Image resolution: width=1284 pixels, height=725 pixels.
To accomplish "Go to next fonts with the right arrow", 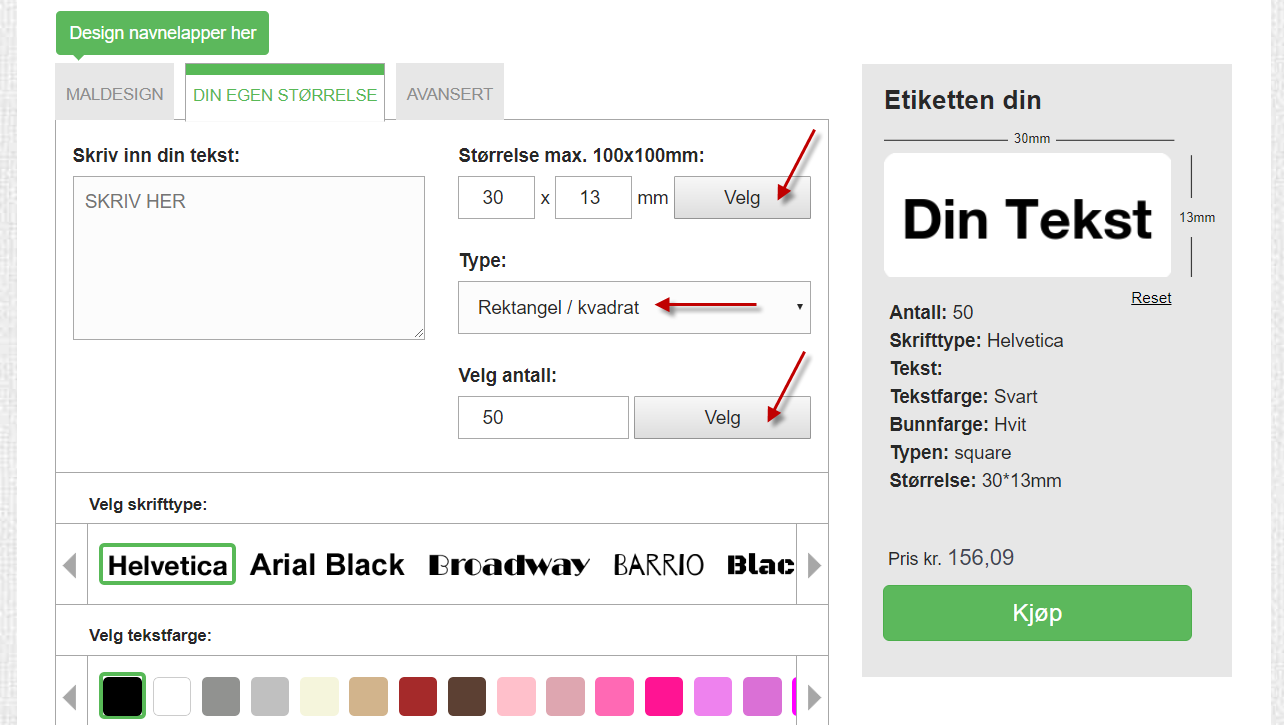I will pos(814,565).
